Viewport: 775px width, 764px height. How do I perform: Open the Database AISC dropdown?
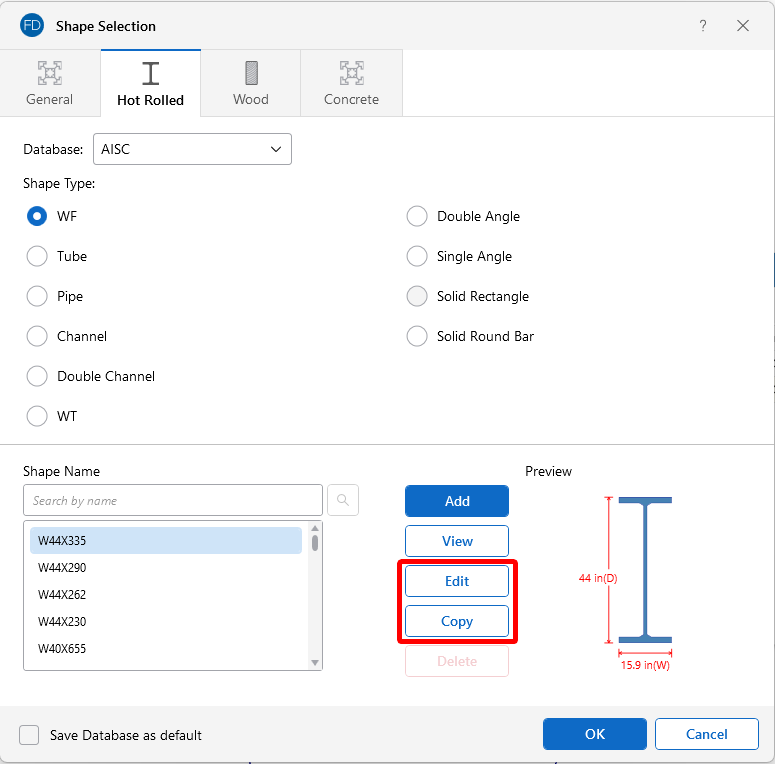(x=192, y=149)
